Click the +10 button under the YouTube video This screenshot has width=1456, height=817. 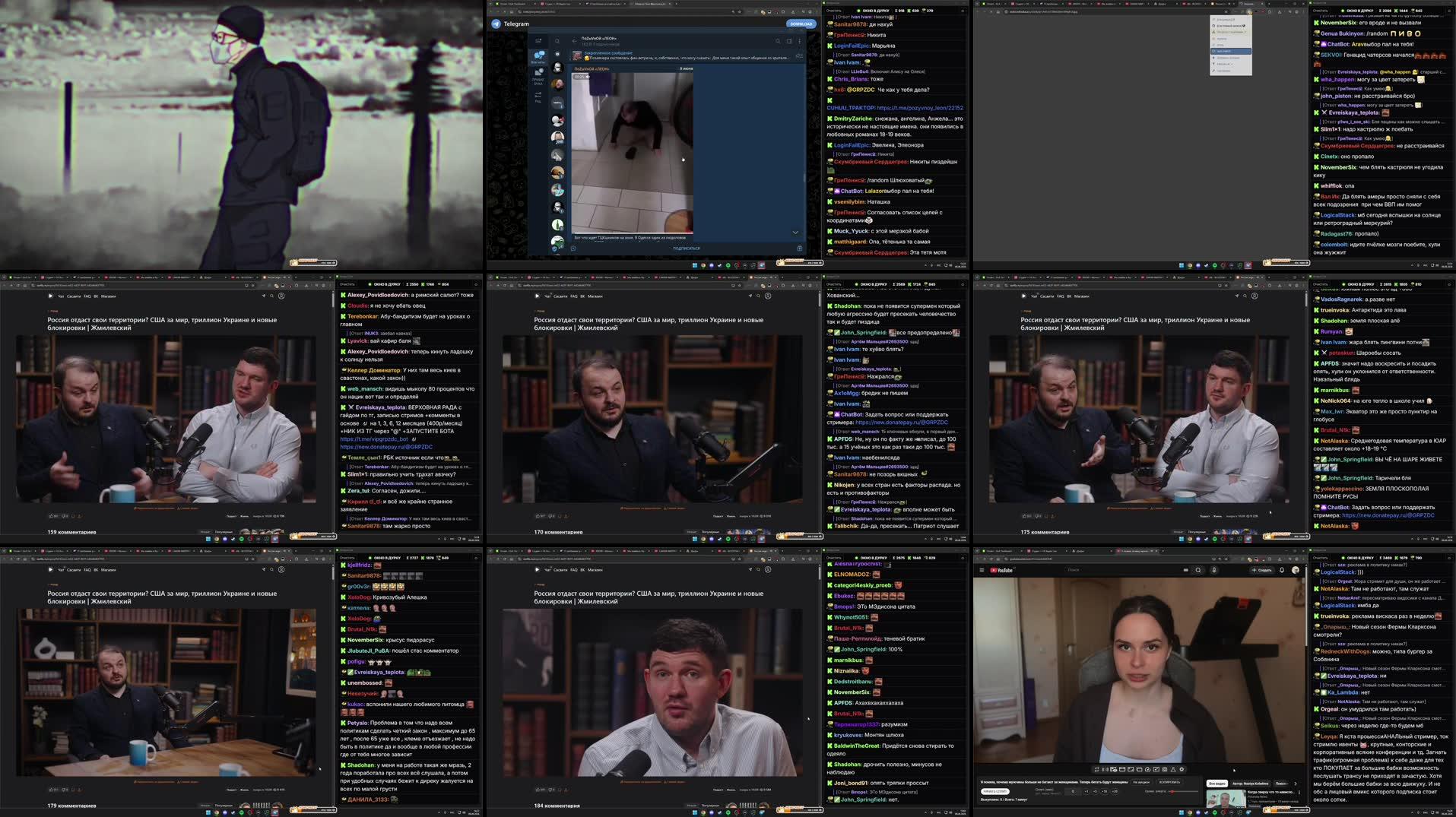(x=1105, y=791)
